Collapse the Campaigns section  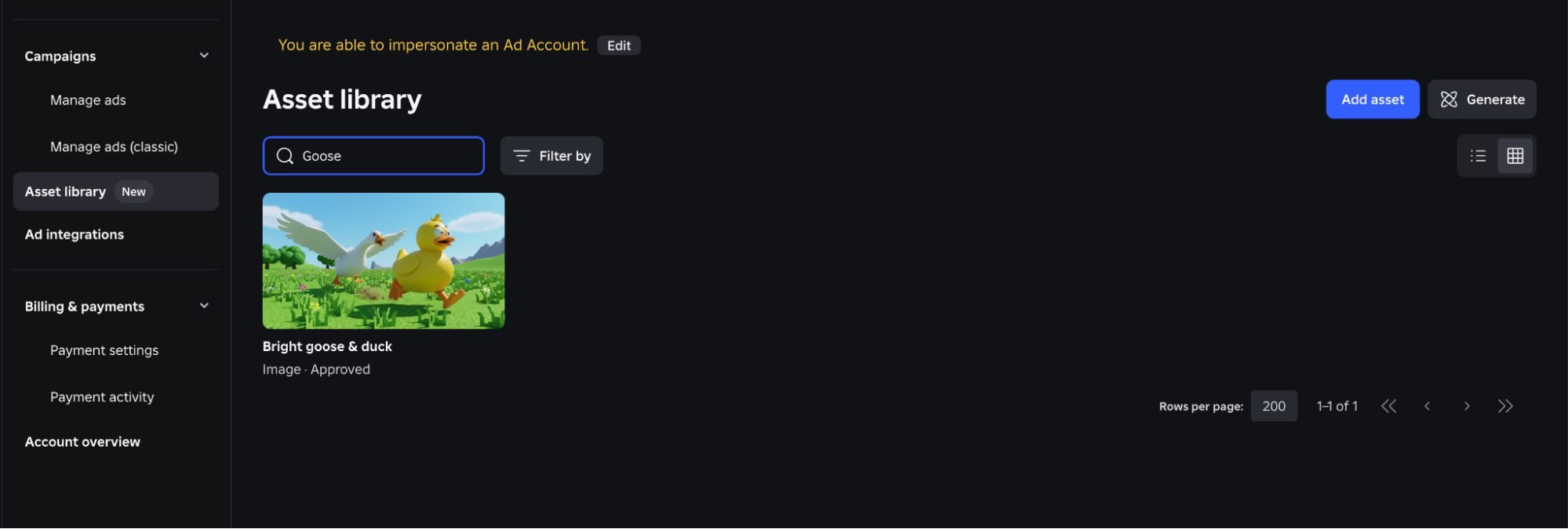204,56
